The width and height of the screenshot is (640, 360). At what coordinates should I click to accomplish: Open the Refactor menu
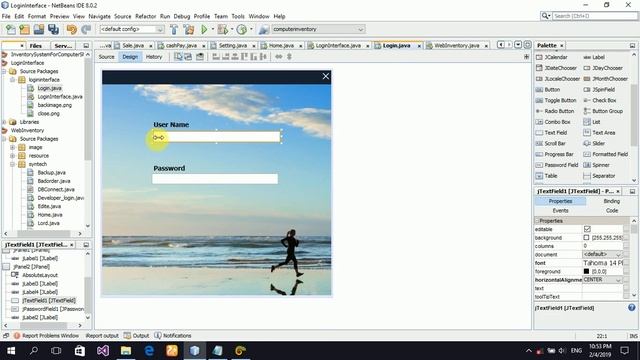tap(145, 16)
